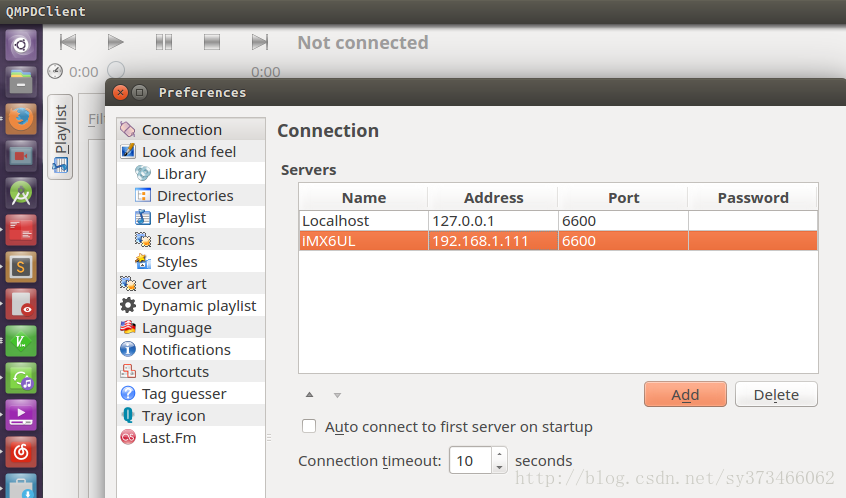846x498 pixels.
Task: Open the Tag guesser preferences page
Action: click(x=191, y=394)
